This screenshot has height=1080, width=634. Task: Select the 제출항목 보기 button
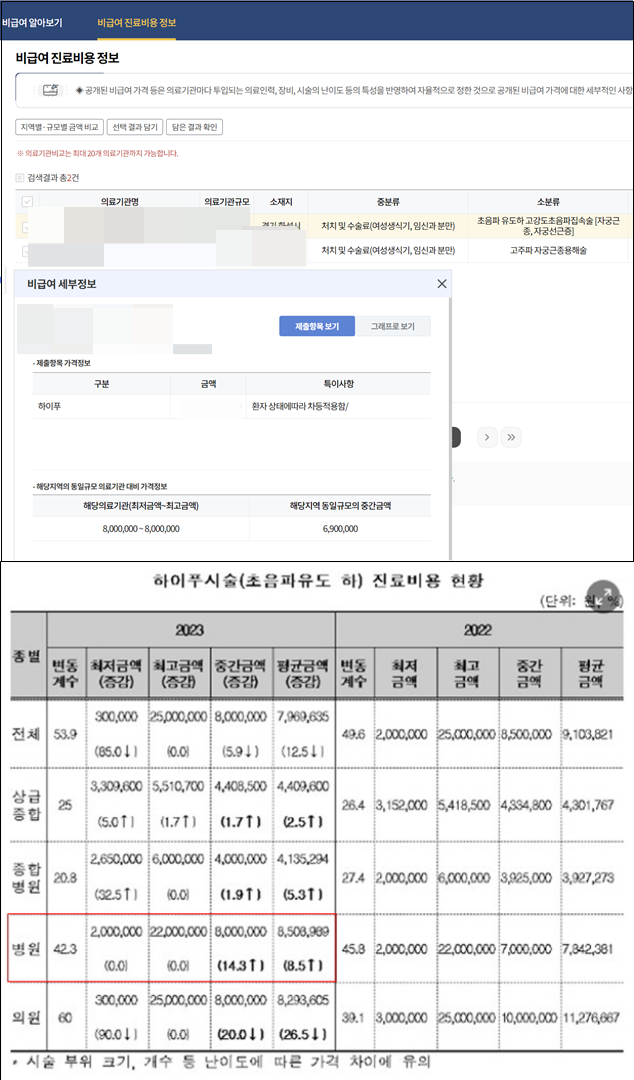[317, 326]
